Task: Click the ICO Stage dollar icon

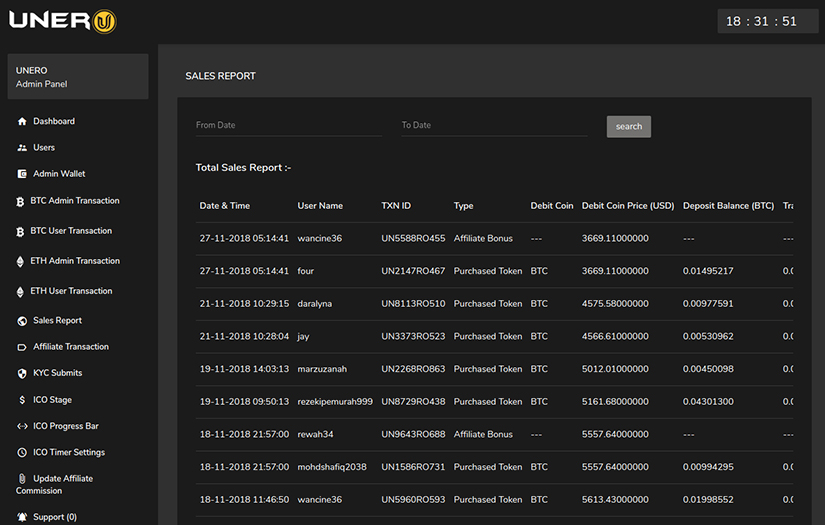Action: click(x=22, y=400)
